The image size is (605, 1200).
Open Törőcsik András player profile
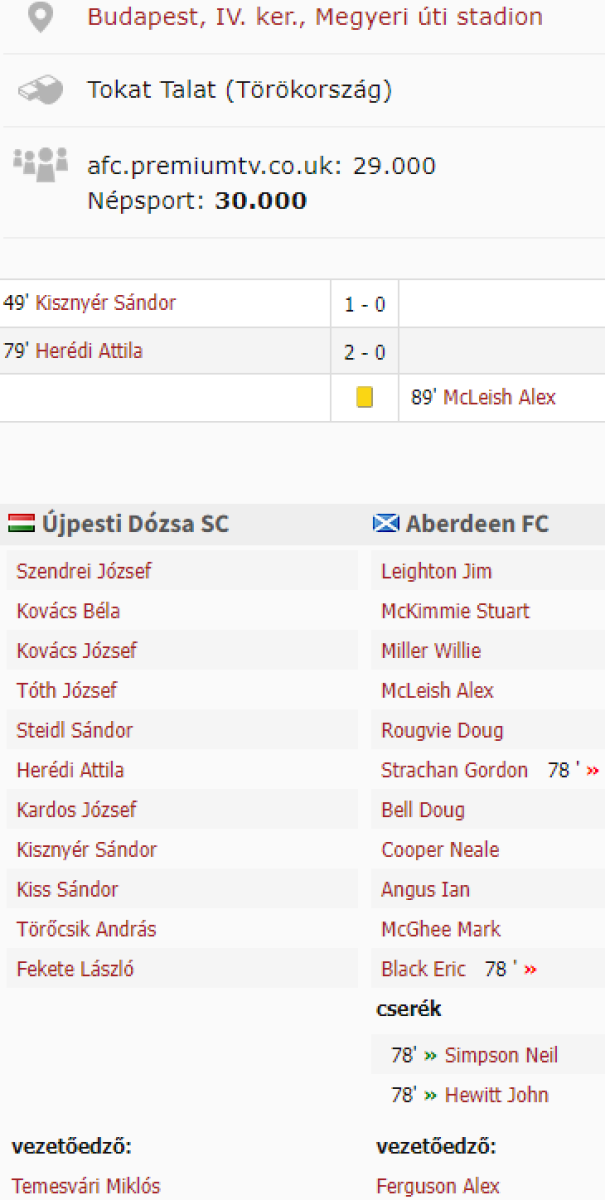point(86,930)
